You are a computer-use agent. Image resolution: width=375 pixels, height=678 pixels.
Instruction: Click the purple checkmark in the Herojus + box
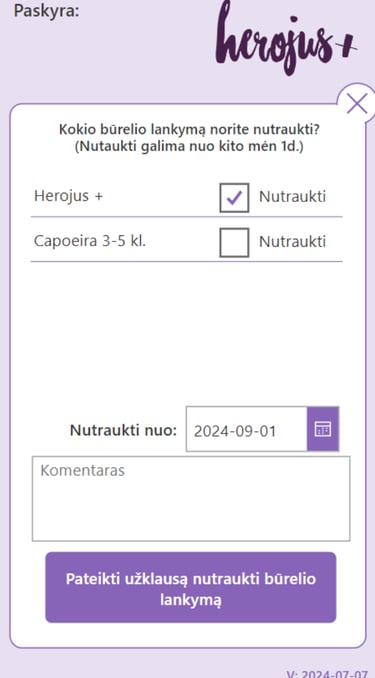pyautogui.click(x=234, y=198)
